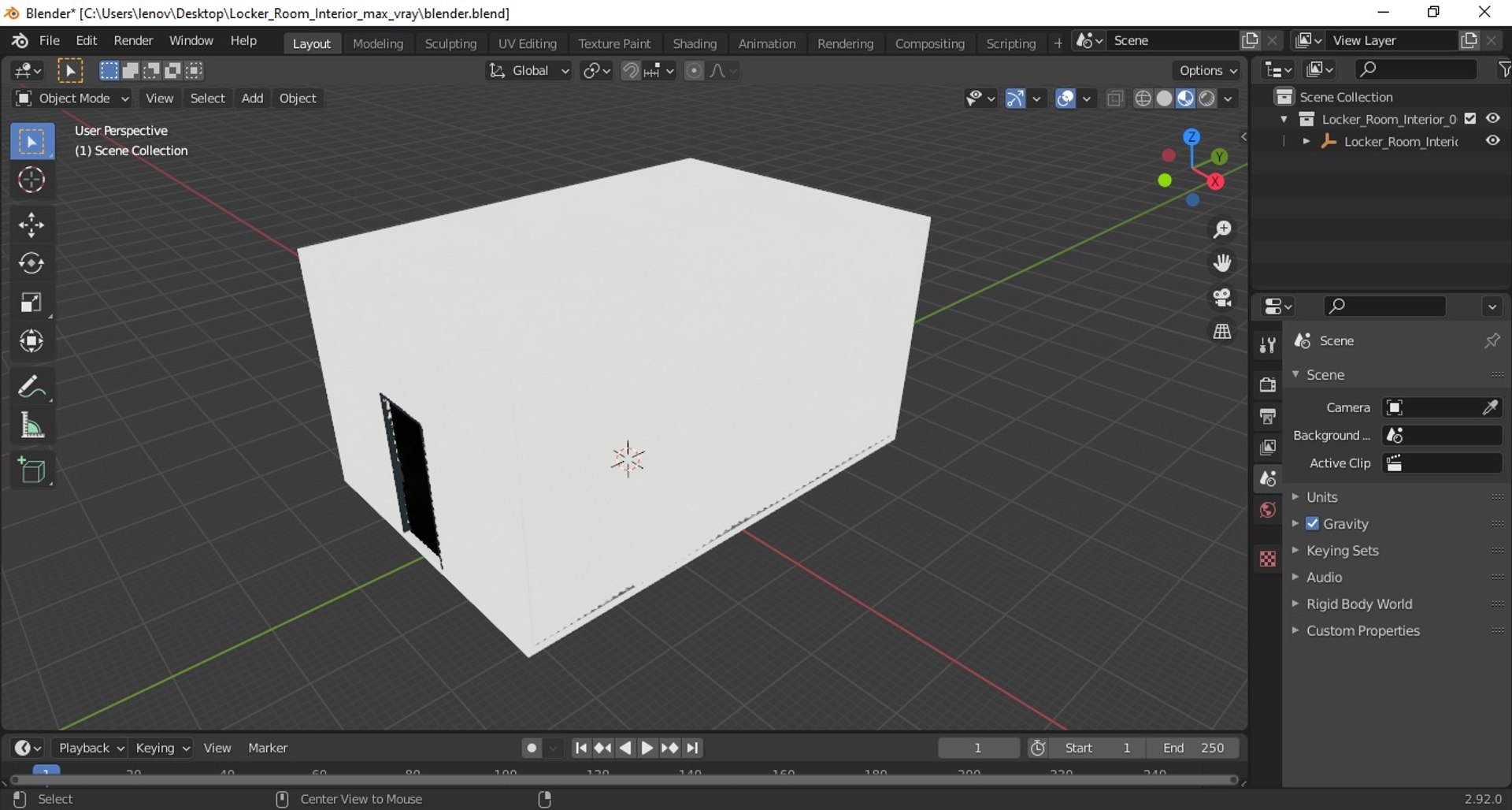Viewport: 1512px width, 810px height.
Task: Pick the Add Cube tool
Action: click(31, 471)
